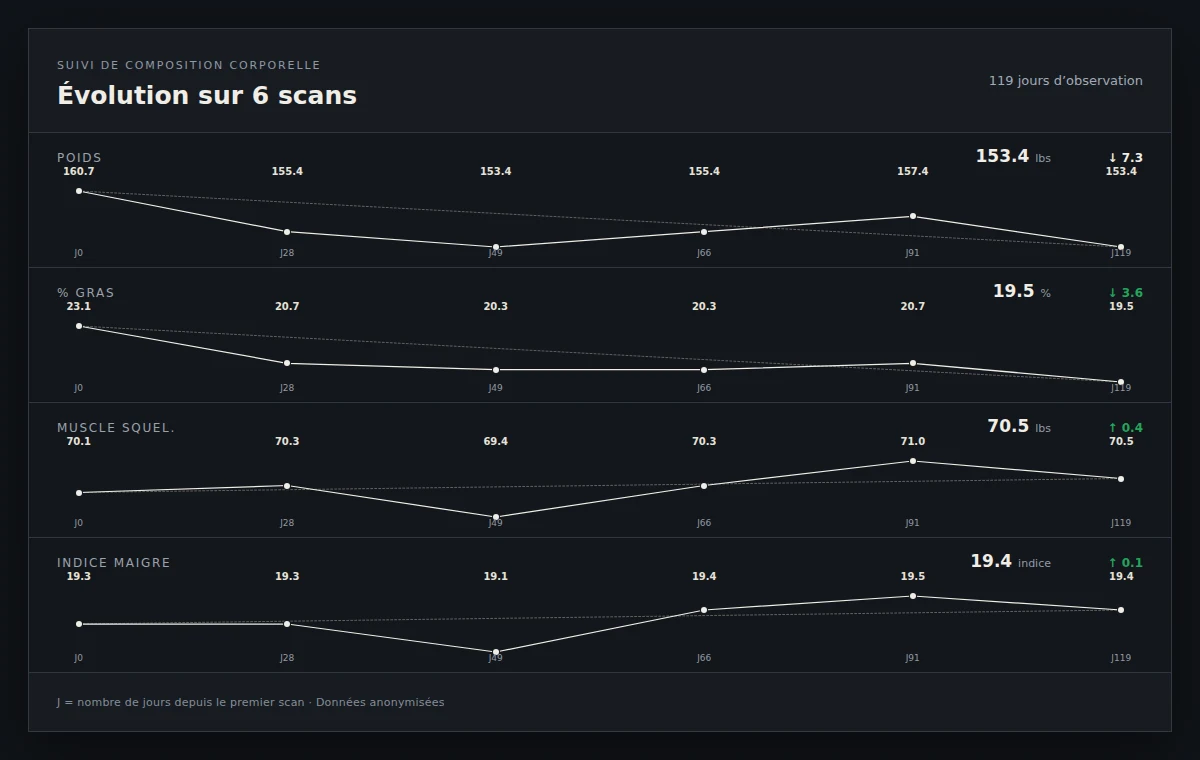Click the large "70.5 lbs" muscle summary
This screenshot has width=1200, height=760.
1019,427
